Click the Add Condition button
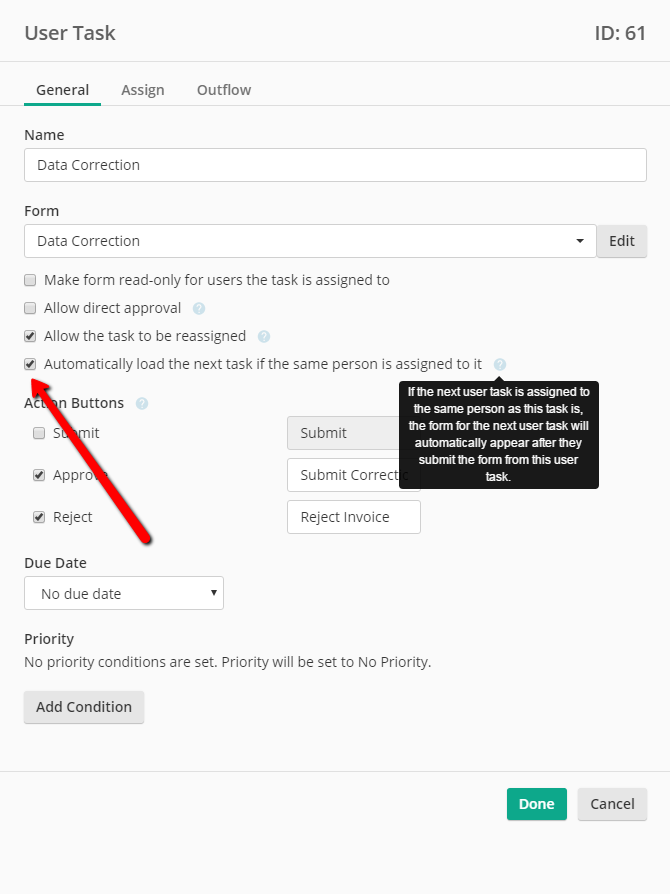Viewport: 670px width, 894px height. pyautogui.click(x=84, y=707)
